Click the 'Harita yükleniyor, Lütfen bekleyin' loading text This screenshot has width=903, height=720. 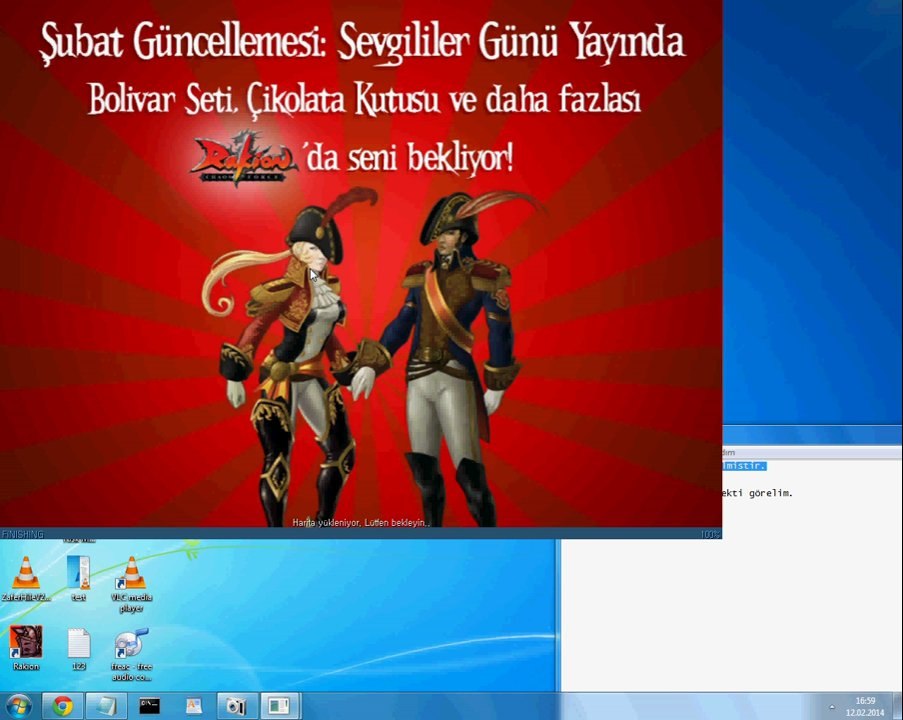point(361,522)
